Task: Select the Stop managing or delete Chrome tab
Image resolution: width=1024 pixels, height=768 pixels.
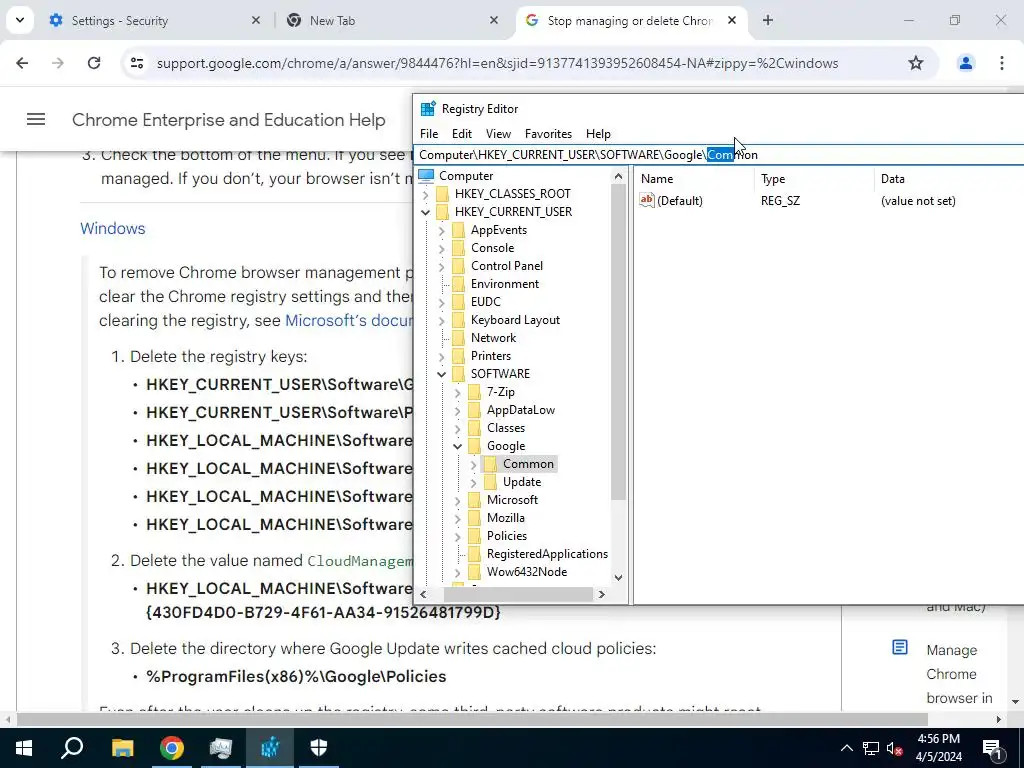Action: tap(630, 20)
